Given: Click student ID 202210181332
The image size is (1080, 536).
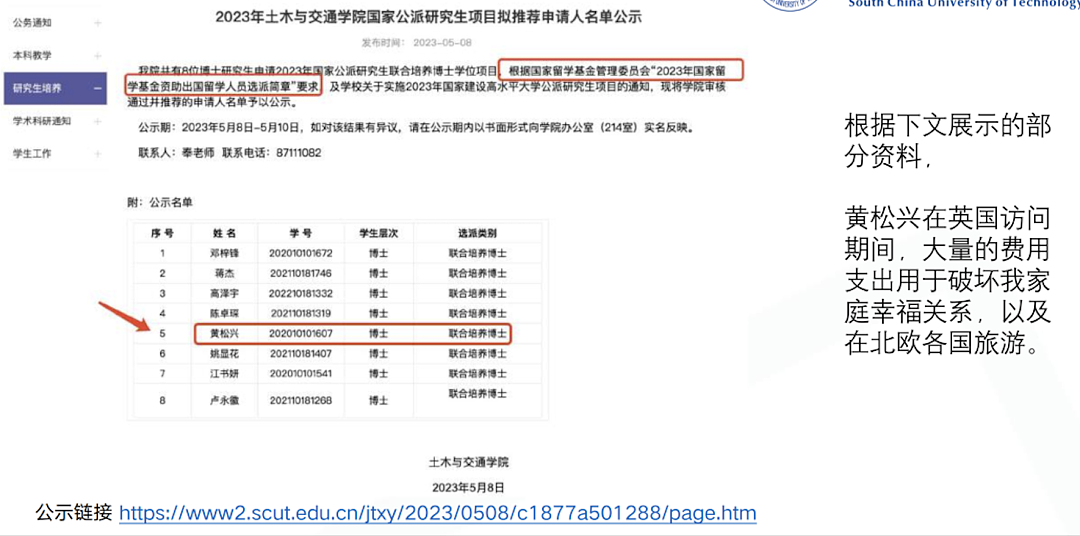Looking at the screenshot, I should click(x=300, y=293).
